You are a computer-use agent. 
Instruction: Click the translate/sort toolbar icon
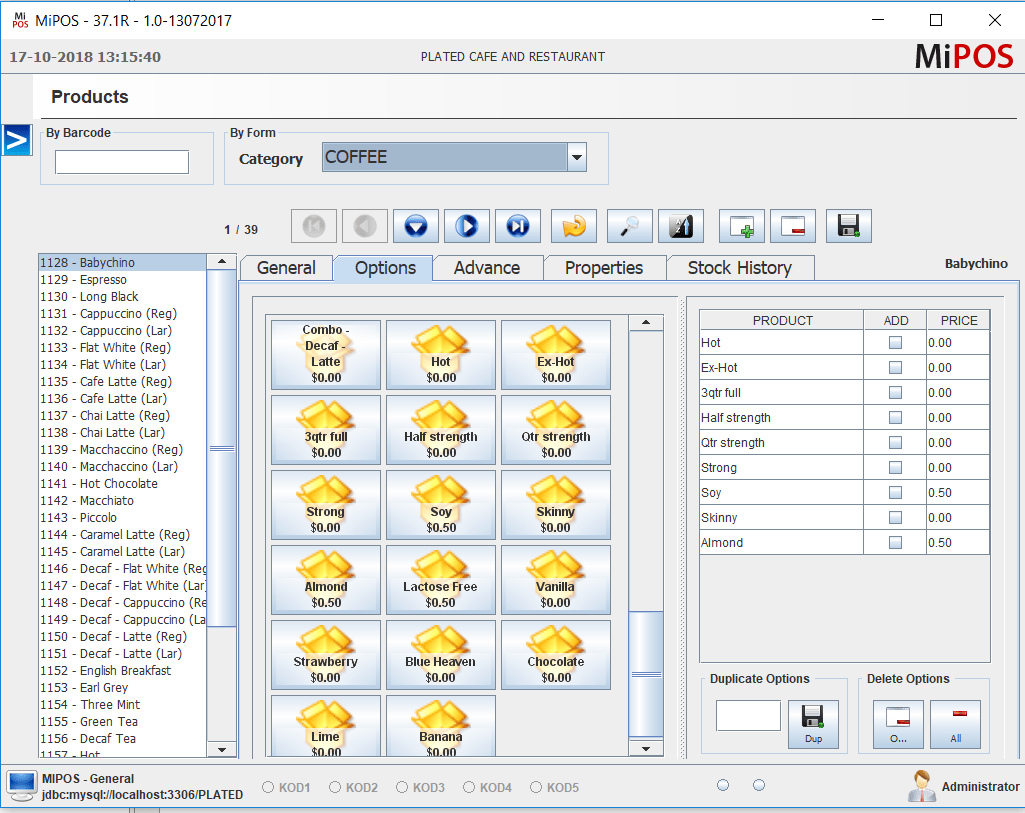tap(680, 226)
